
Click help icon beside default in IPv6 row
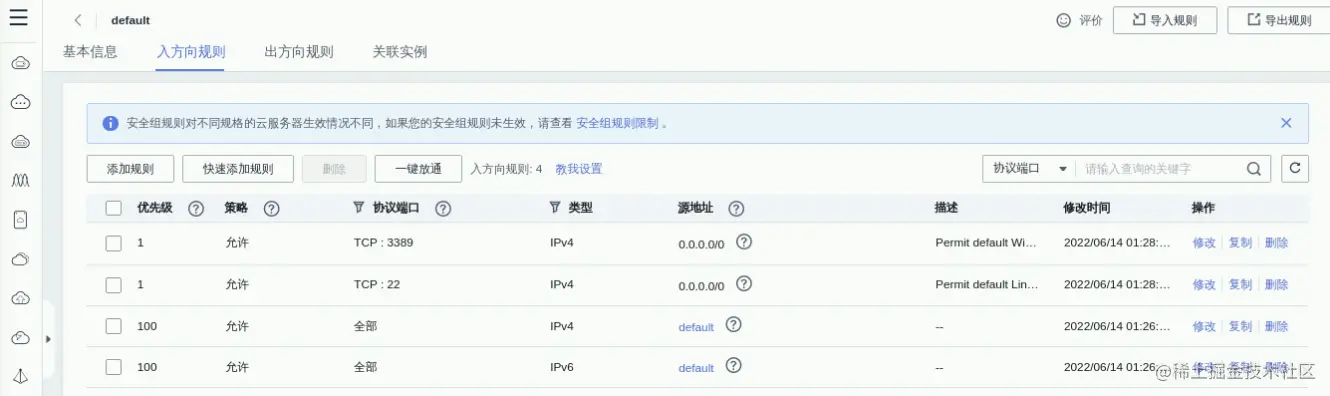point(733,366)
